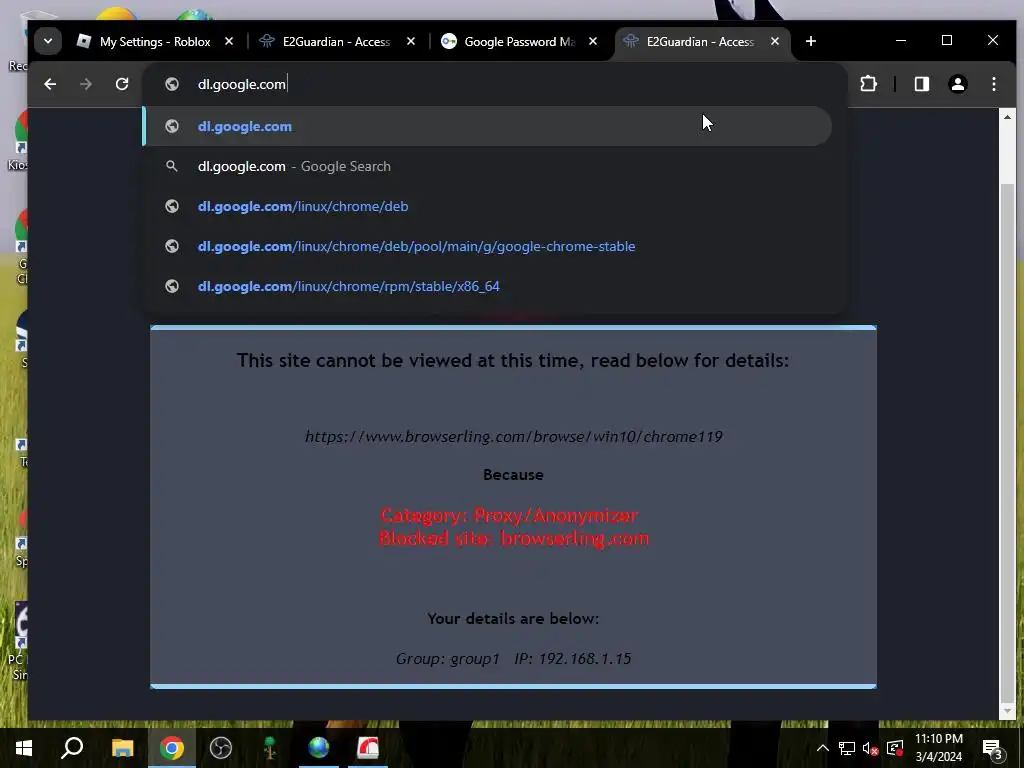This screenshot has height=768, width=1024.
Task: Open the red-and-white icon app in taskbar
Action: 368,748
